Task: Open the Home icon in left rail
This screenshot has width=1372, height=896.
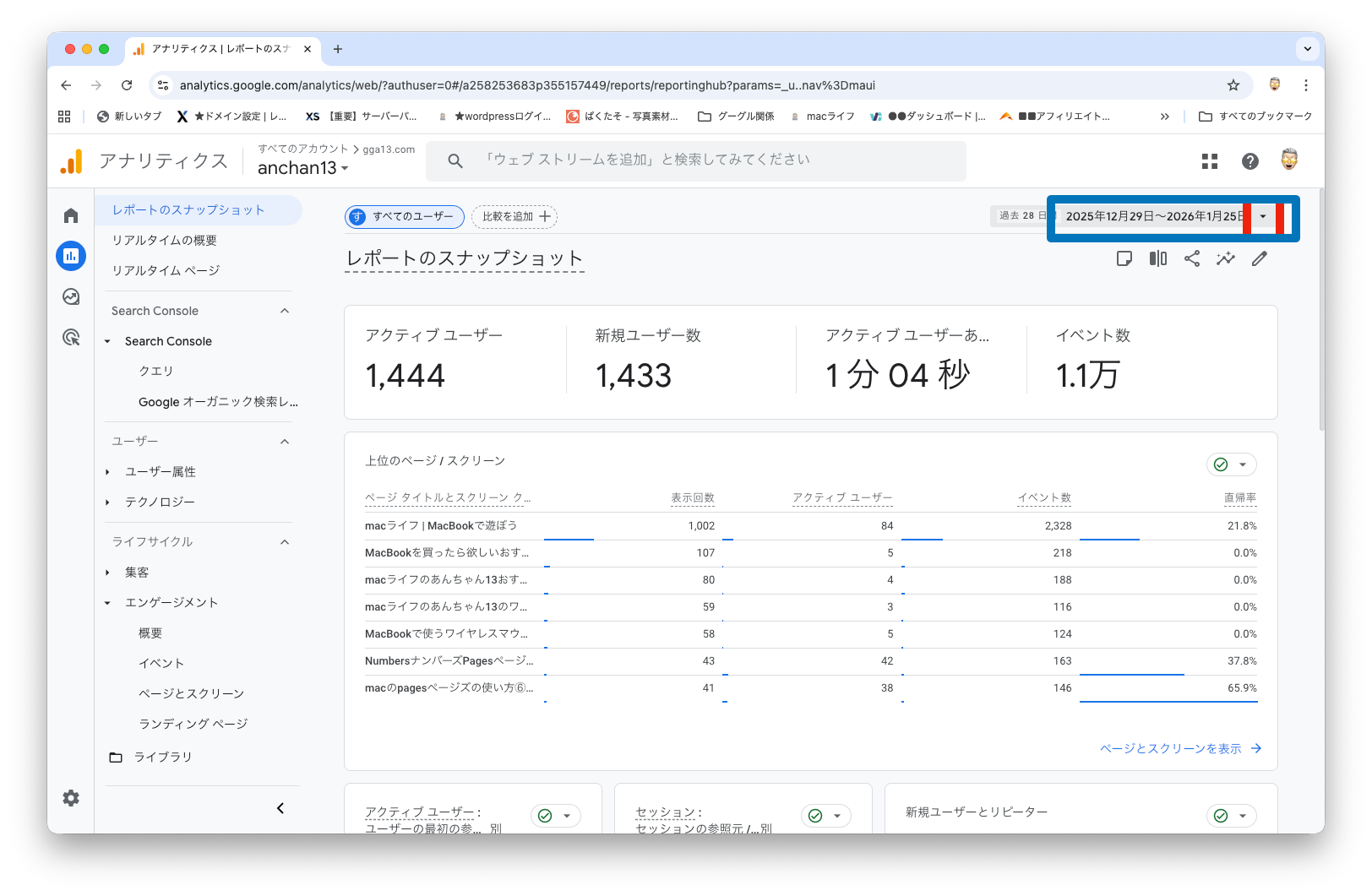Action: point(71,216)
